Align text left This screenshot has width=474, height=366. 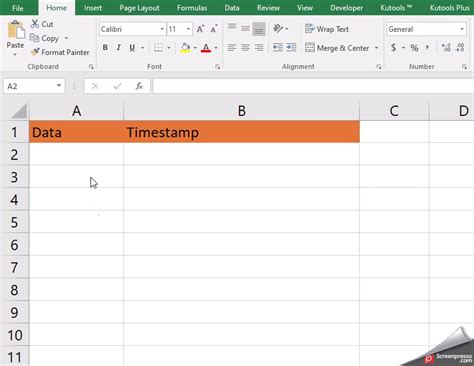(232, 48)
